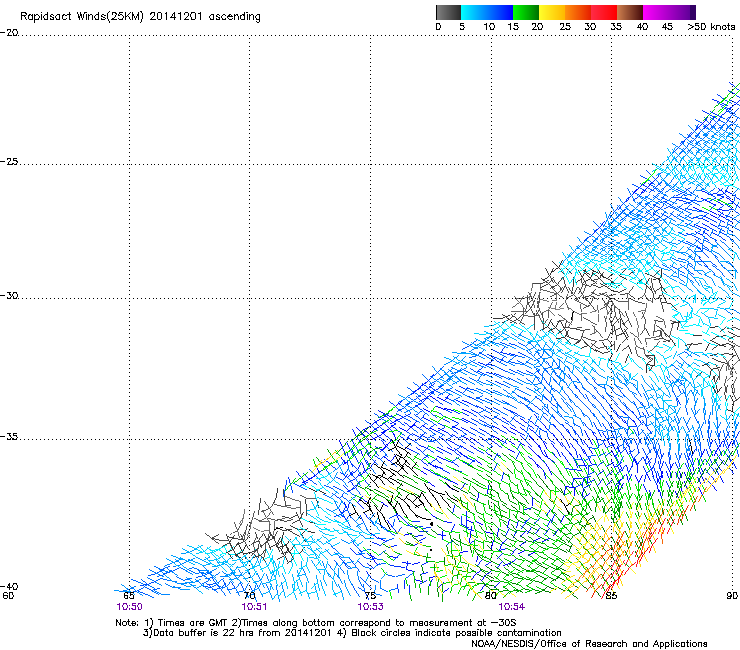740x650 pixels.
Task: Click the latitude label -20
Action: (x=9, y=33)
